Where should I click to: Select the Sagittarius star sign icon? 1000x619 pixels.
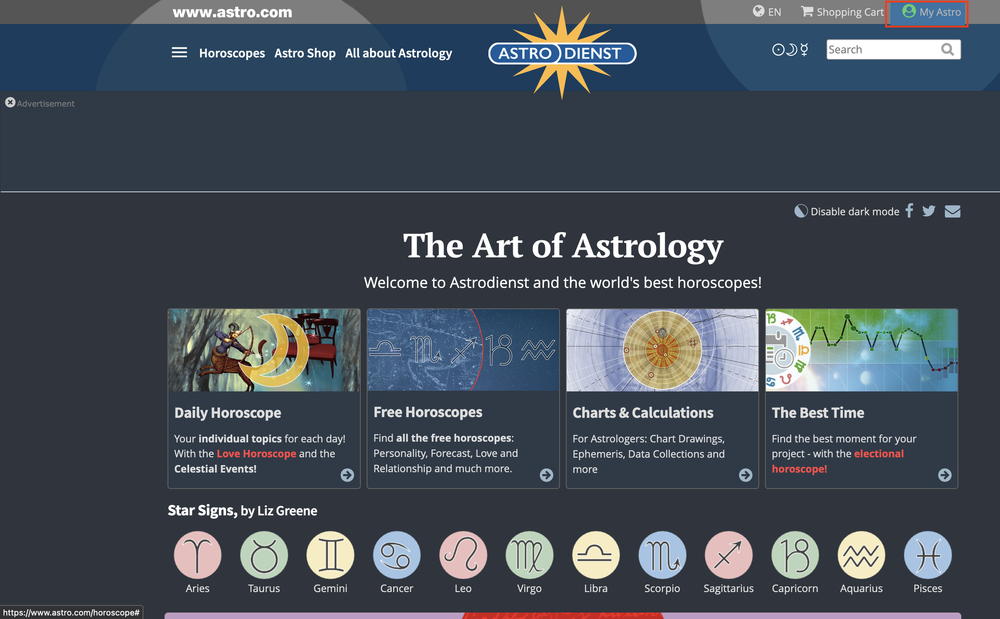coord(728,555)
